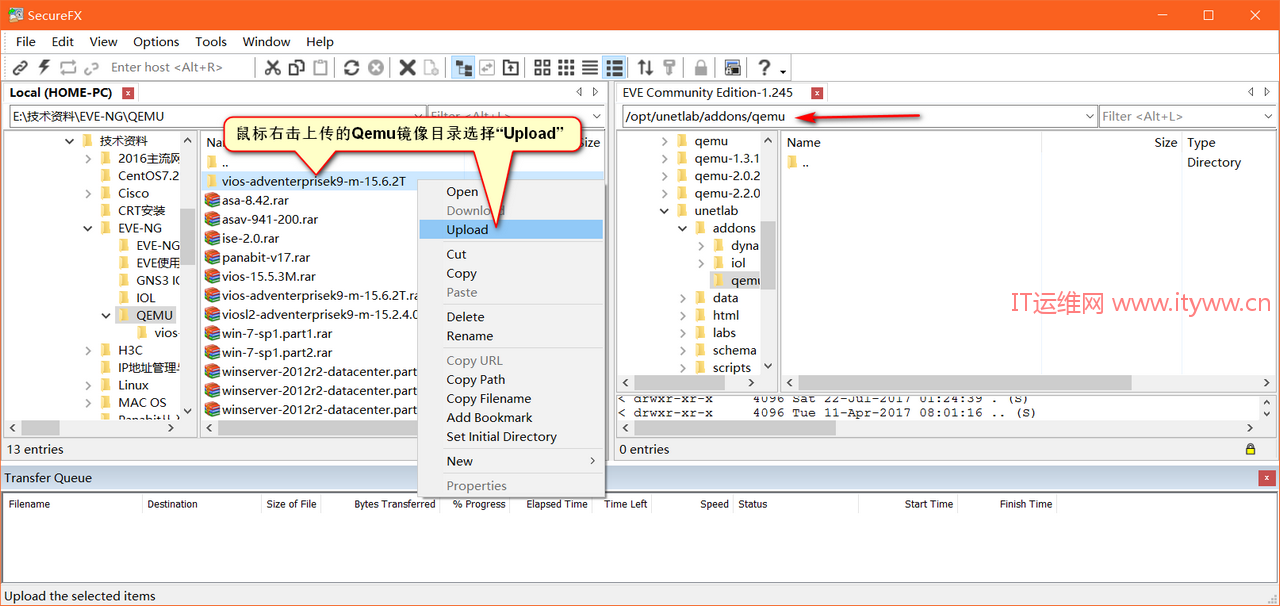1280x606 pixels.
Task: Close the Local (HOME-PC) tab
Action: (128, 93)
